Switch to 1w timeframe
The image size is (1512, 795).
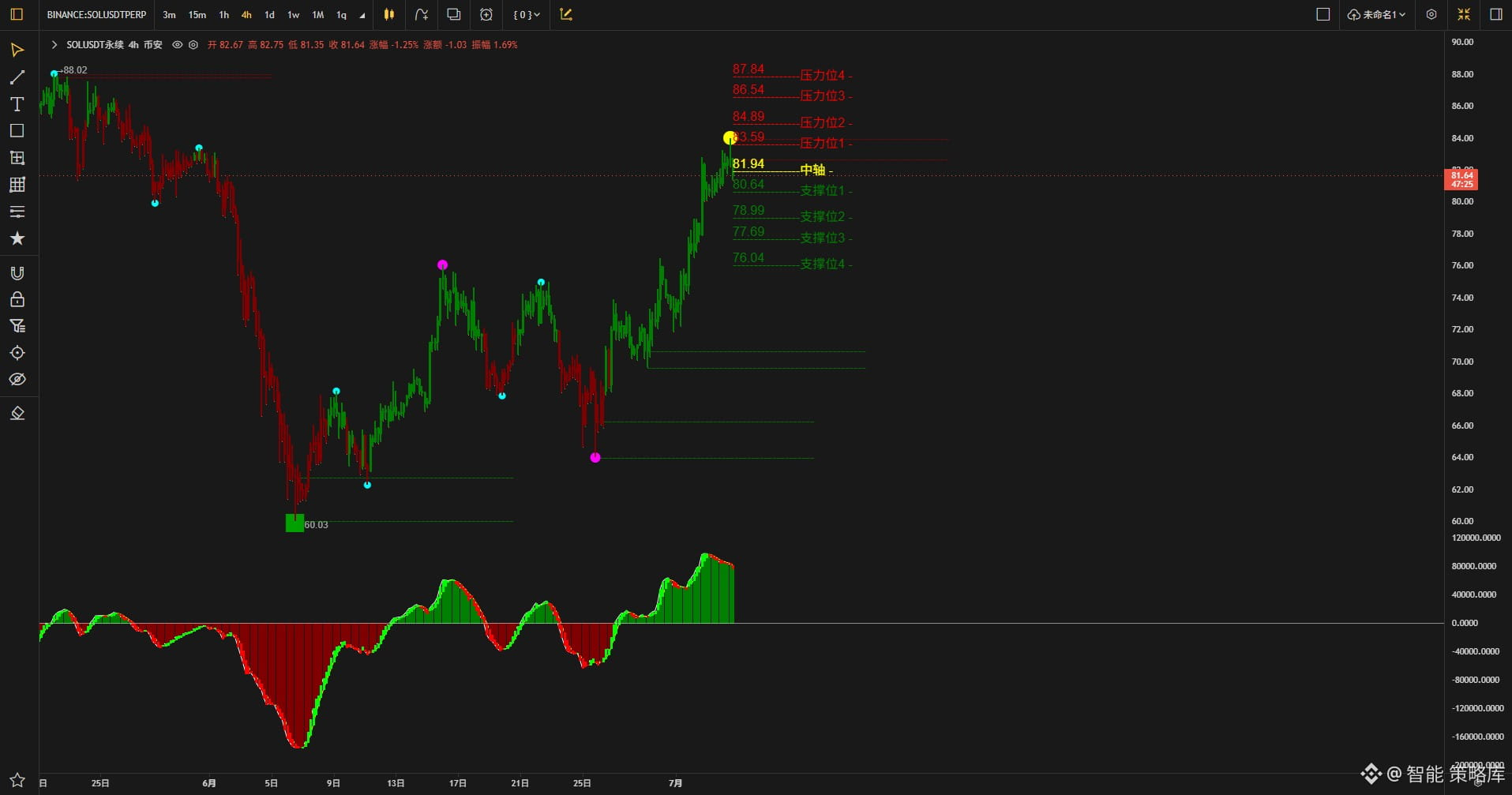[x=293, y=15]
